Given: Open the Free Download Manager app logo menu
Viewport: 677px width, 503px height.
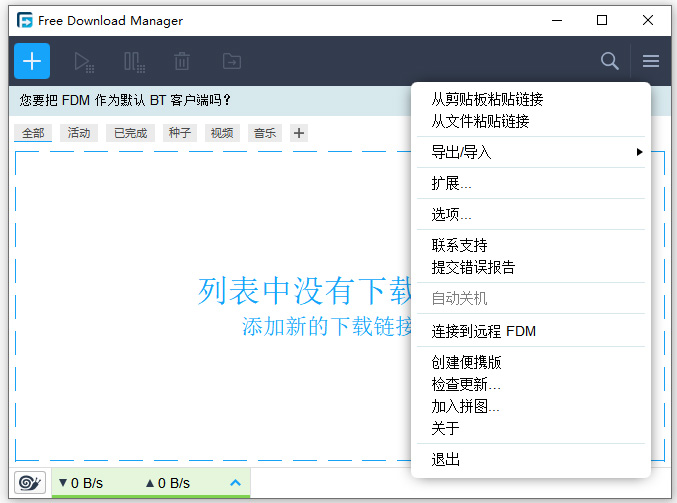Looking at the screenshot, I should [x=25, y=20].
